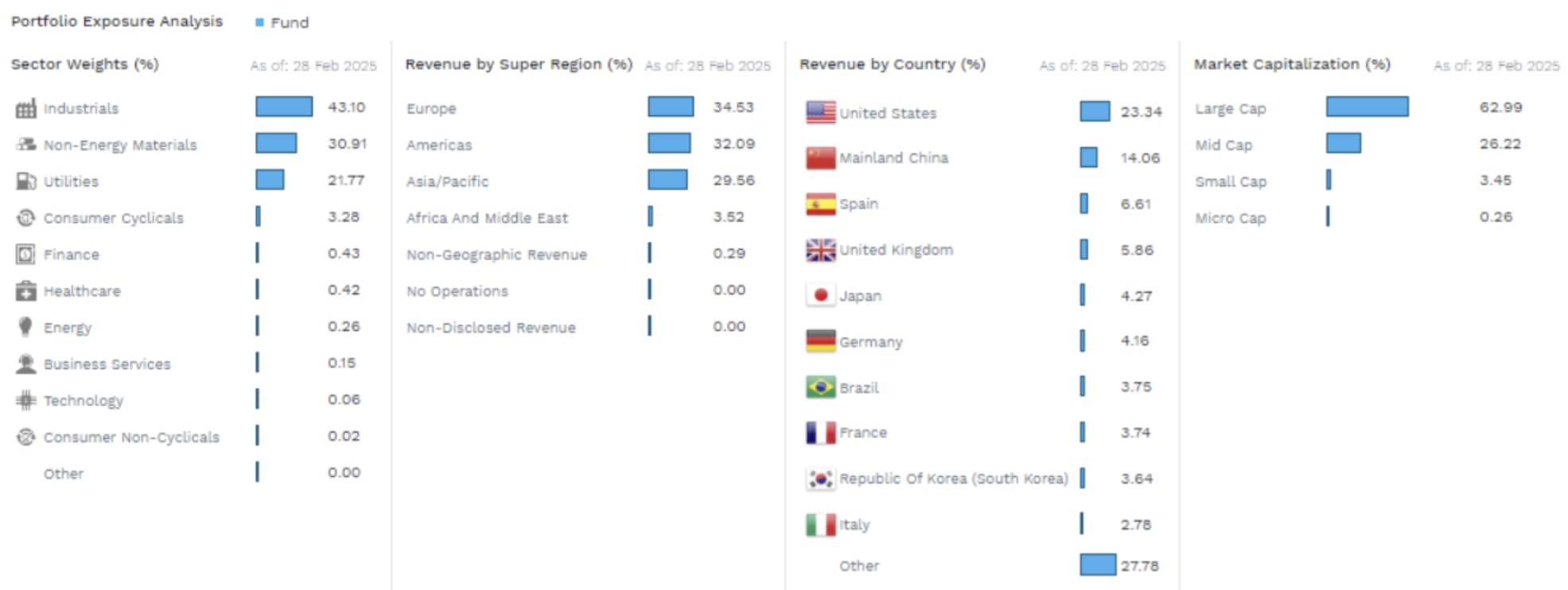Click the Technology chip icon

pyautogui.click(x=25, y=400)
